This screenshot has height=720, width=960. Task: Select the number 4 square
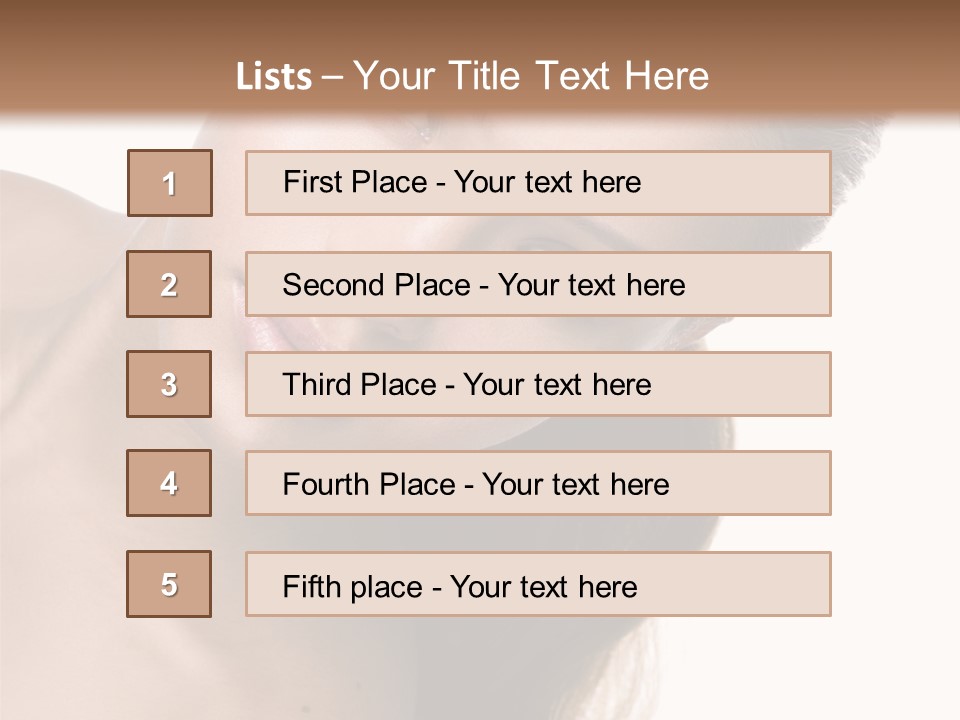pyautogui.click(x=169, y=483)
